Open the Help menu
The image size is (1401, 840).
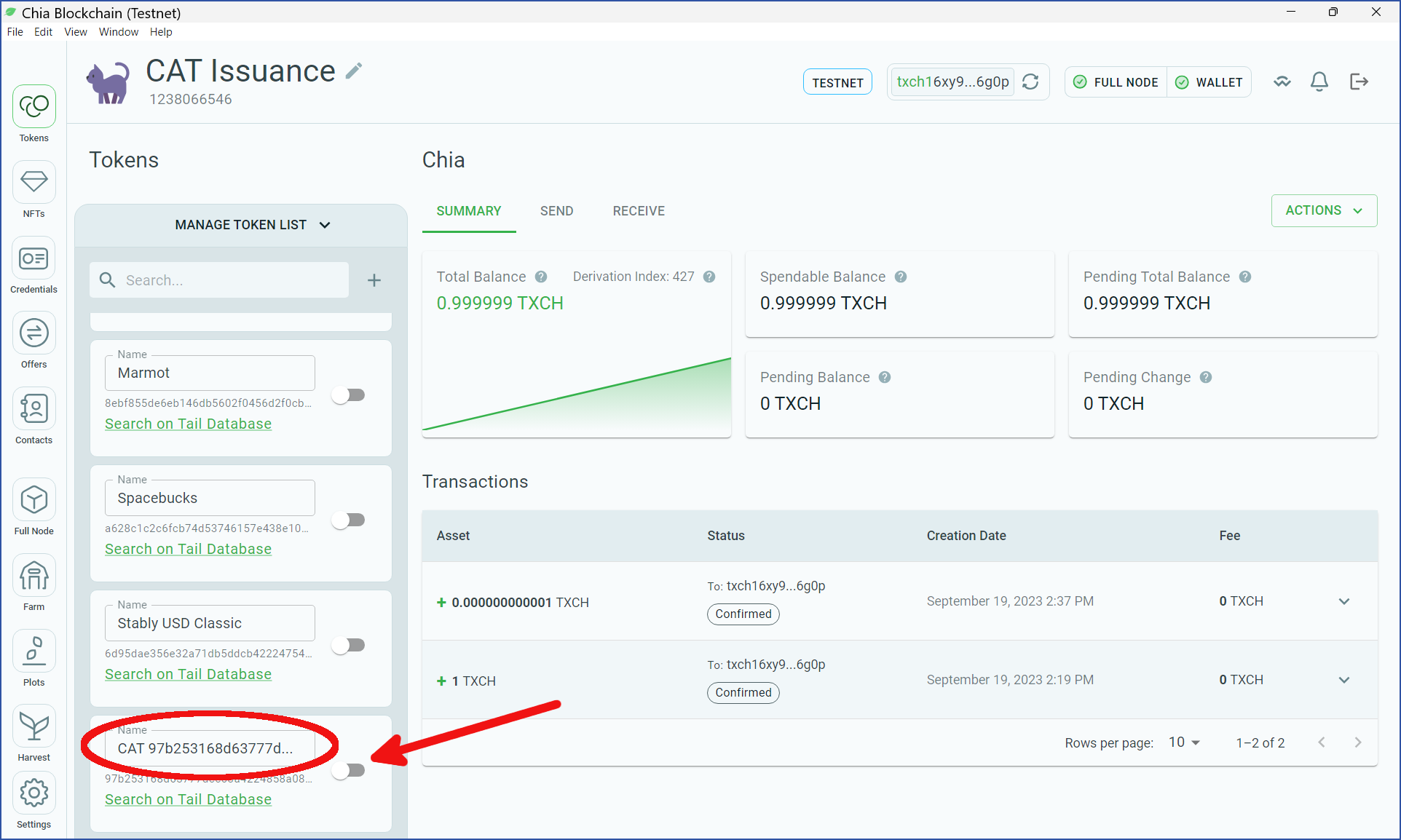[x=161, y=32]
